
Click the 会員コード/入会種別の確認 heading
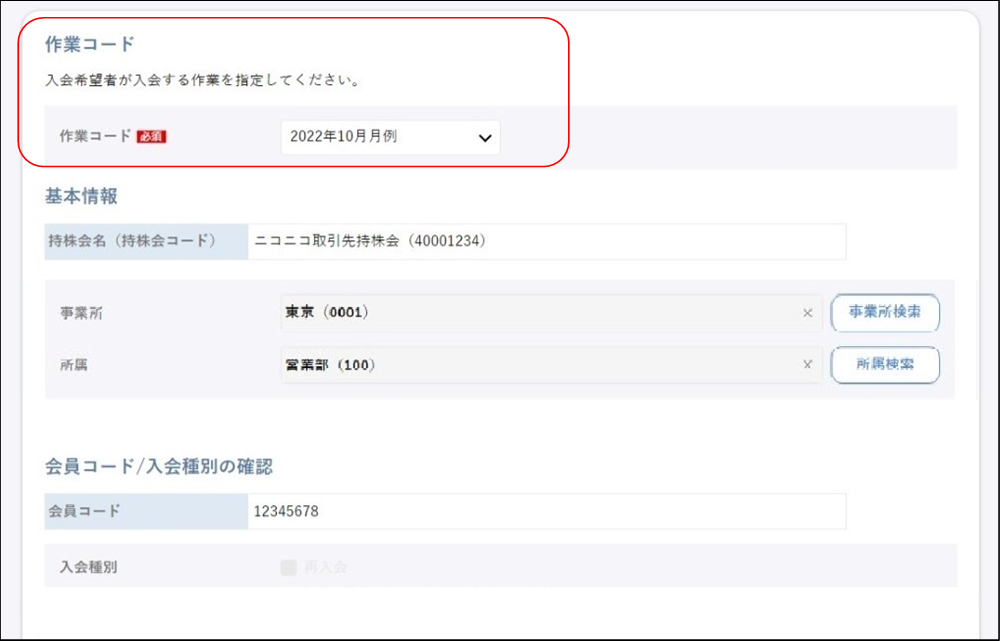pos(159,466)
